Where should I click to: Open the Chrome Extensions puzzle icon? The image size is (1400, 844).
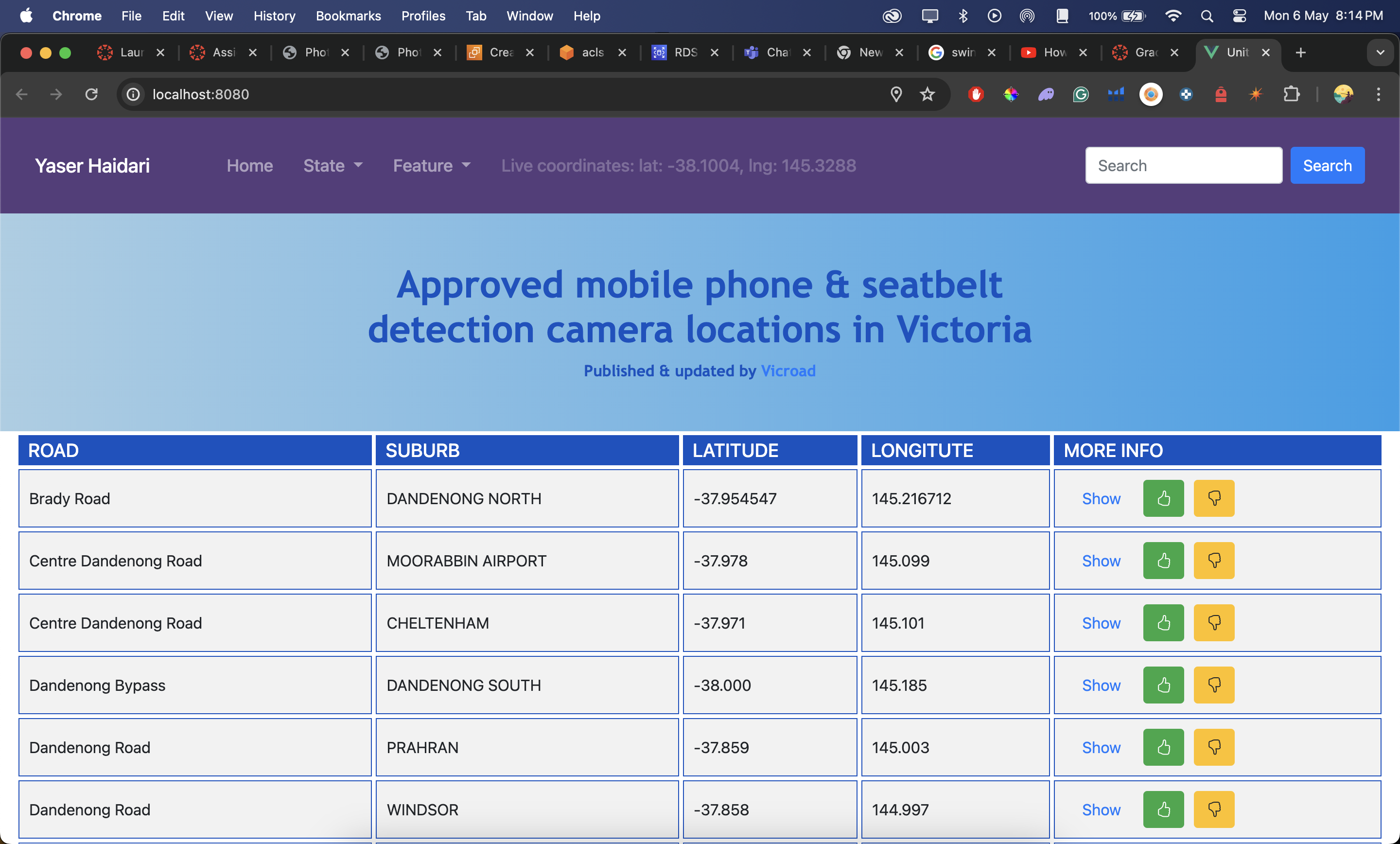[x=1292, y=94]
